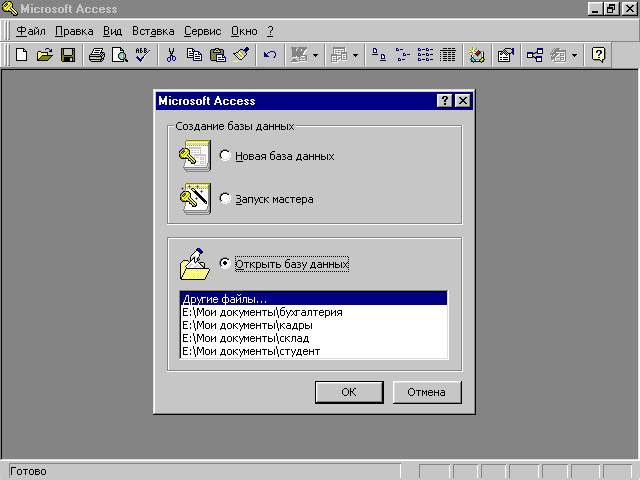Expand the New Object dropdown arrow

(x=574, y=56)
